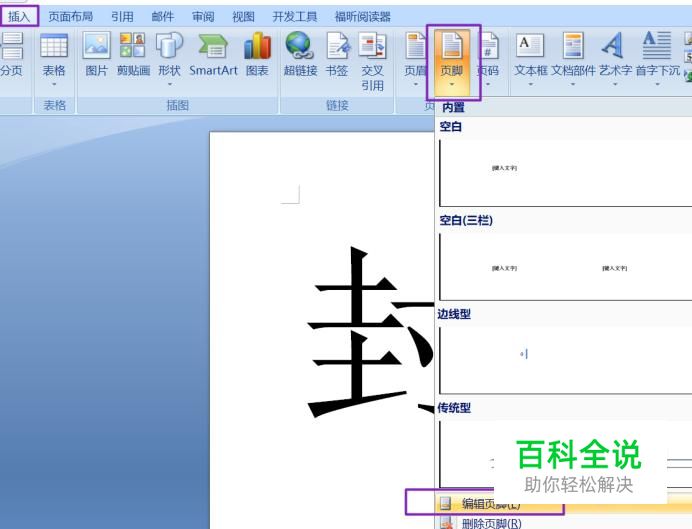Click the 删除页脚 menu entry

point(563,523)
